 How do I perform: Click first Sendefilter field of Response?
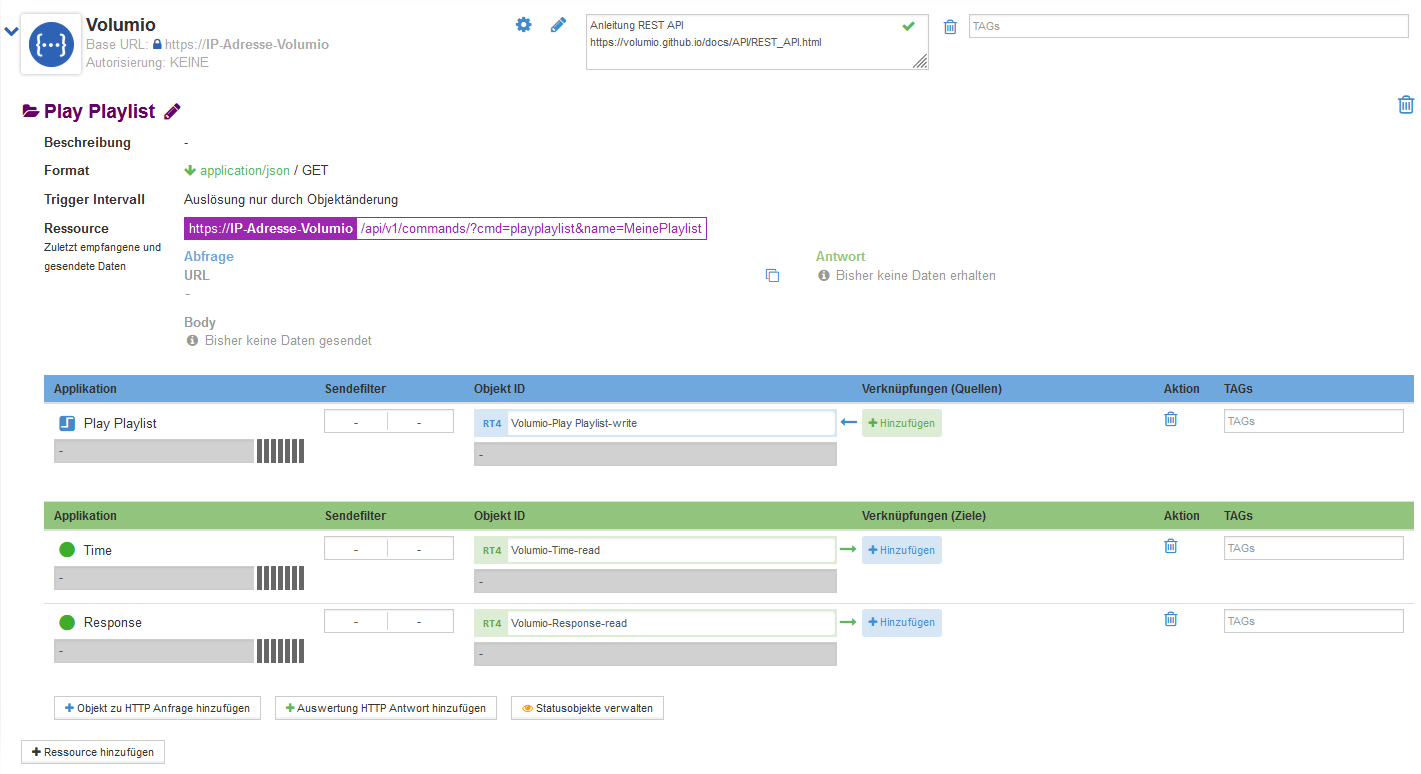tap(356, 622)
